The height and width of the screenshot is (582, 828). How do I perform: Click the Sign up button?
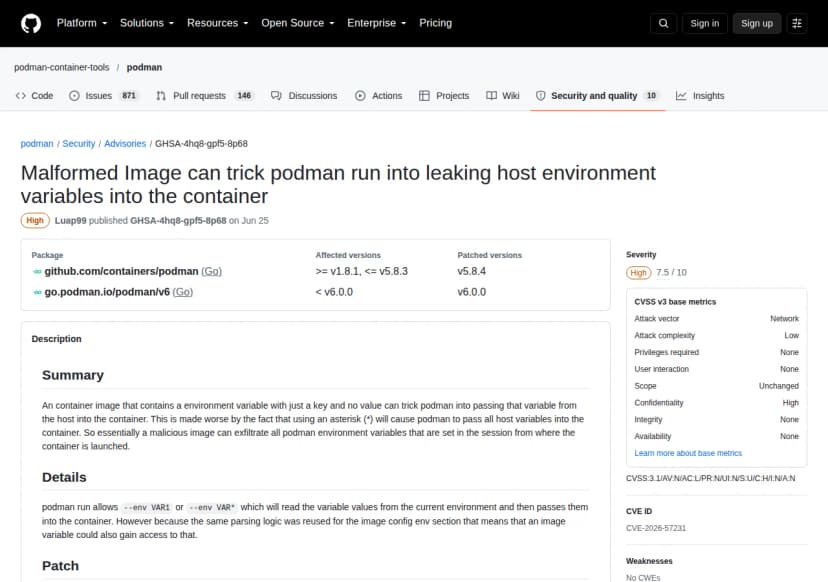click(756, 23)
